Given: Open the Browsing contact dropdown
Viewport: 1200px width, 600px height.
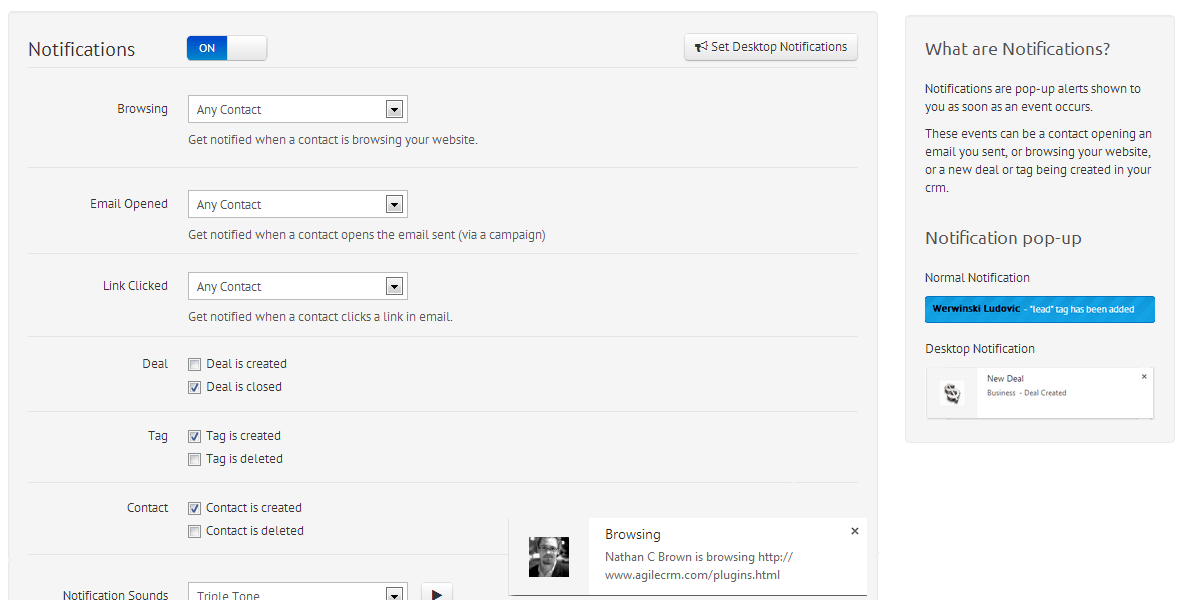Looking at the screenshot, I should point(298,109).
